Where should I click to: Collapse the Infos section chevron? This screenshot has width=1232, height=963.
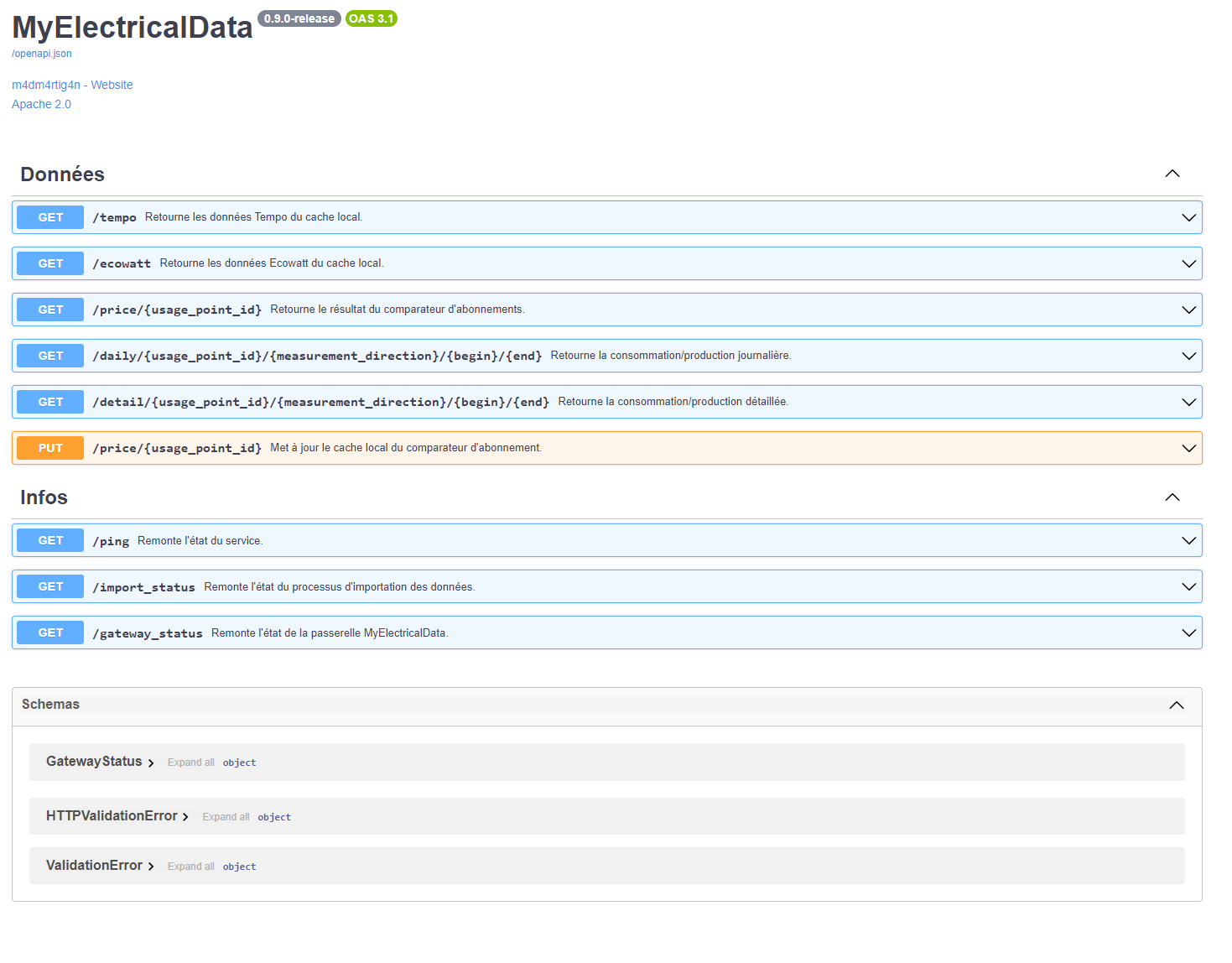[x=1172, y=497]
